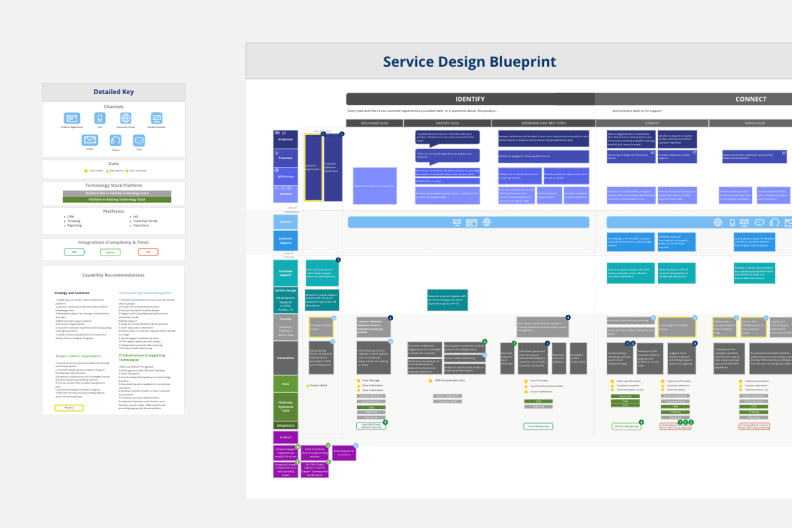Click the Customer Portal channel icon
Image resolution: width=792 pixels, height=528 pixels.
point(126,120)
